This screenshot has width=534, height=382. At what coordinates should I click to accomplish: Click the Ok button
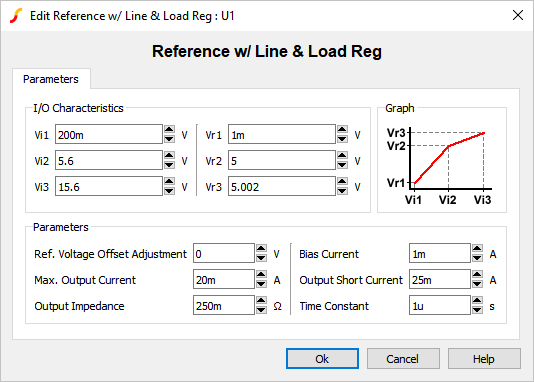(322, 359)
